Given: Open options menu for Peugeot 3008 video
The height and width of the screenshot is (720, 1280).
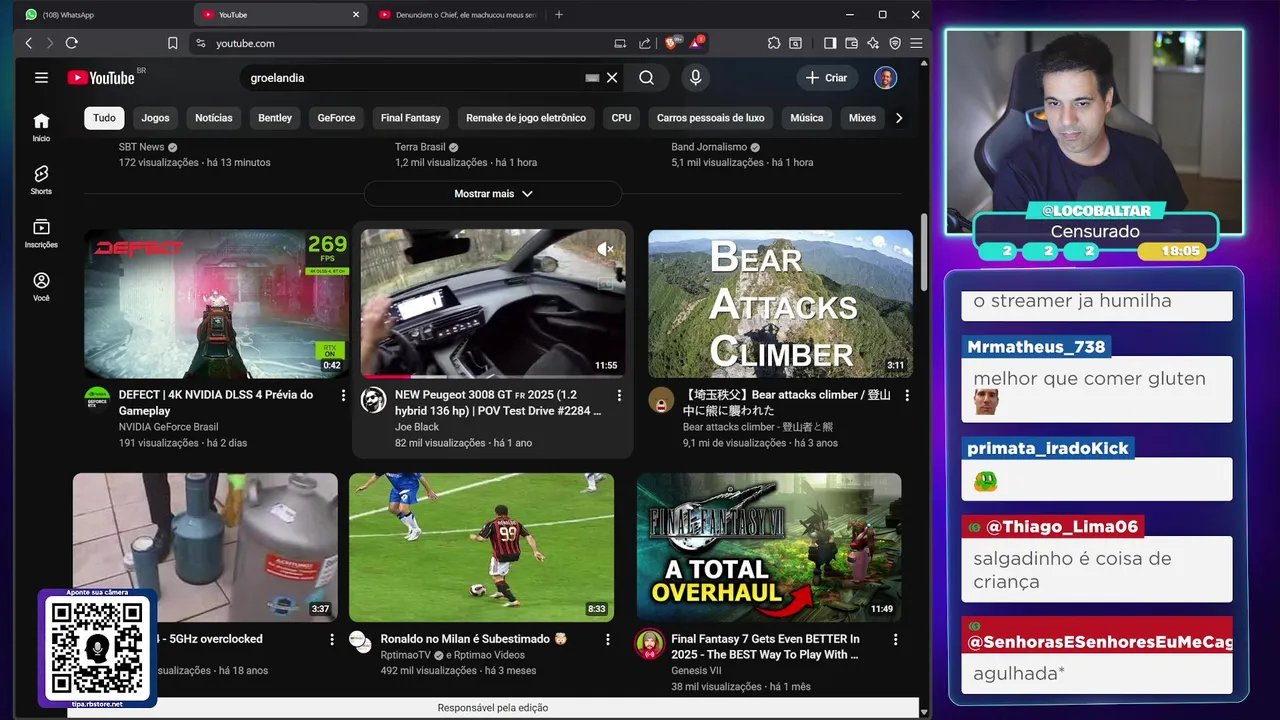Looking at the screenshot, I should 619,396.
